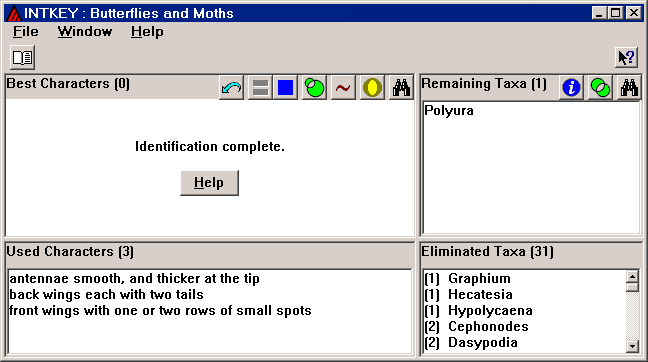Open the File menu
This screenshot has height=362, width=648.
[26, 32]
